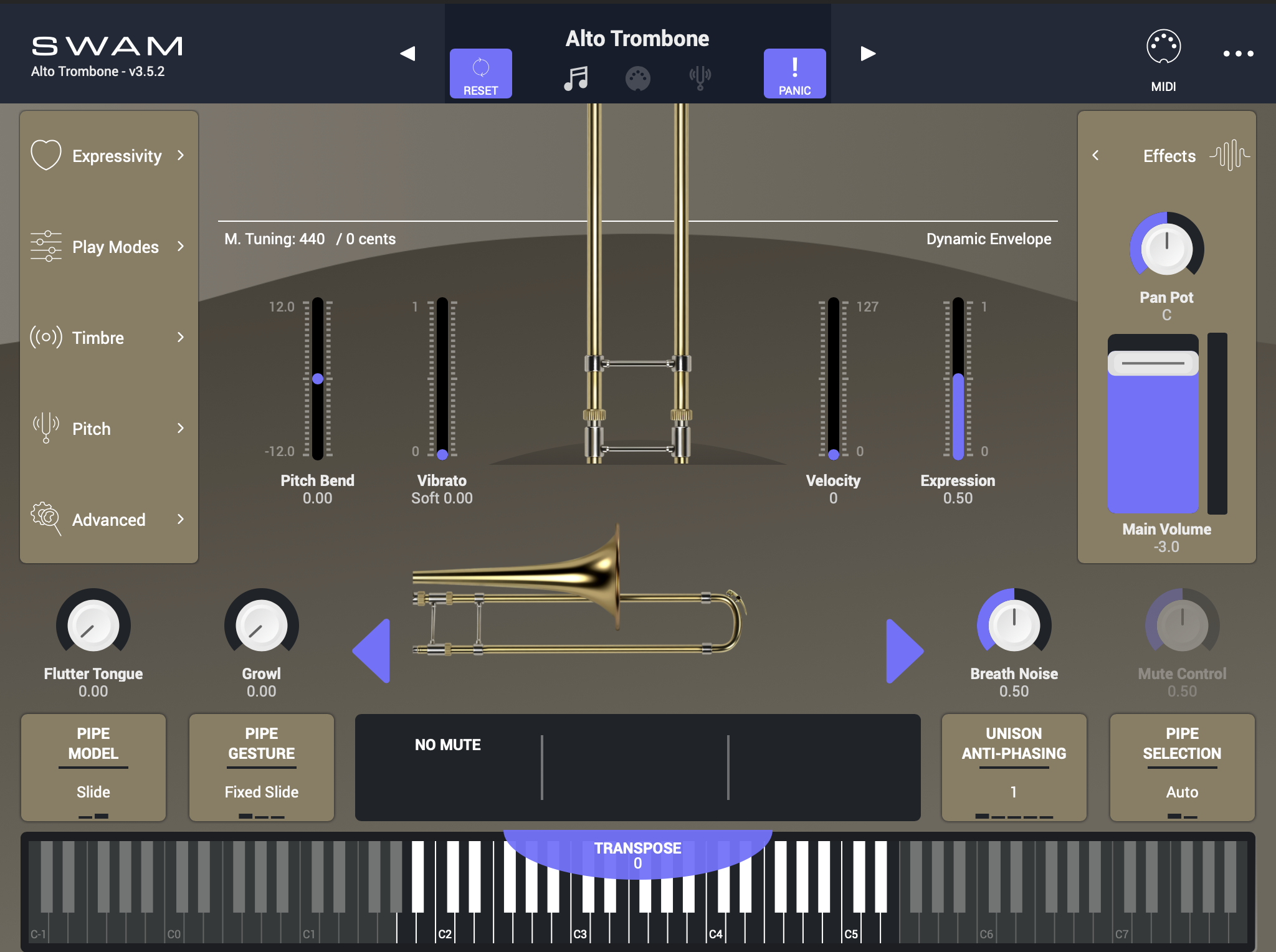The image size is (1276, 952).
Task: Open the tuning fork settings in the header
Action: click(700, 77)
